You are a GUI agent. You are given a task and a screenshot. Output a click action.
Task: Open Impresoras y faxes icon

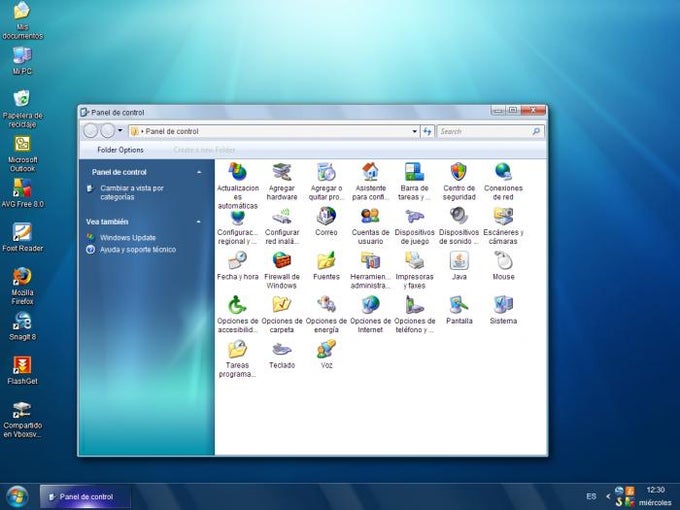point(415,261)
